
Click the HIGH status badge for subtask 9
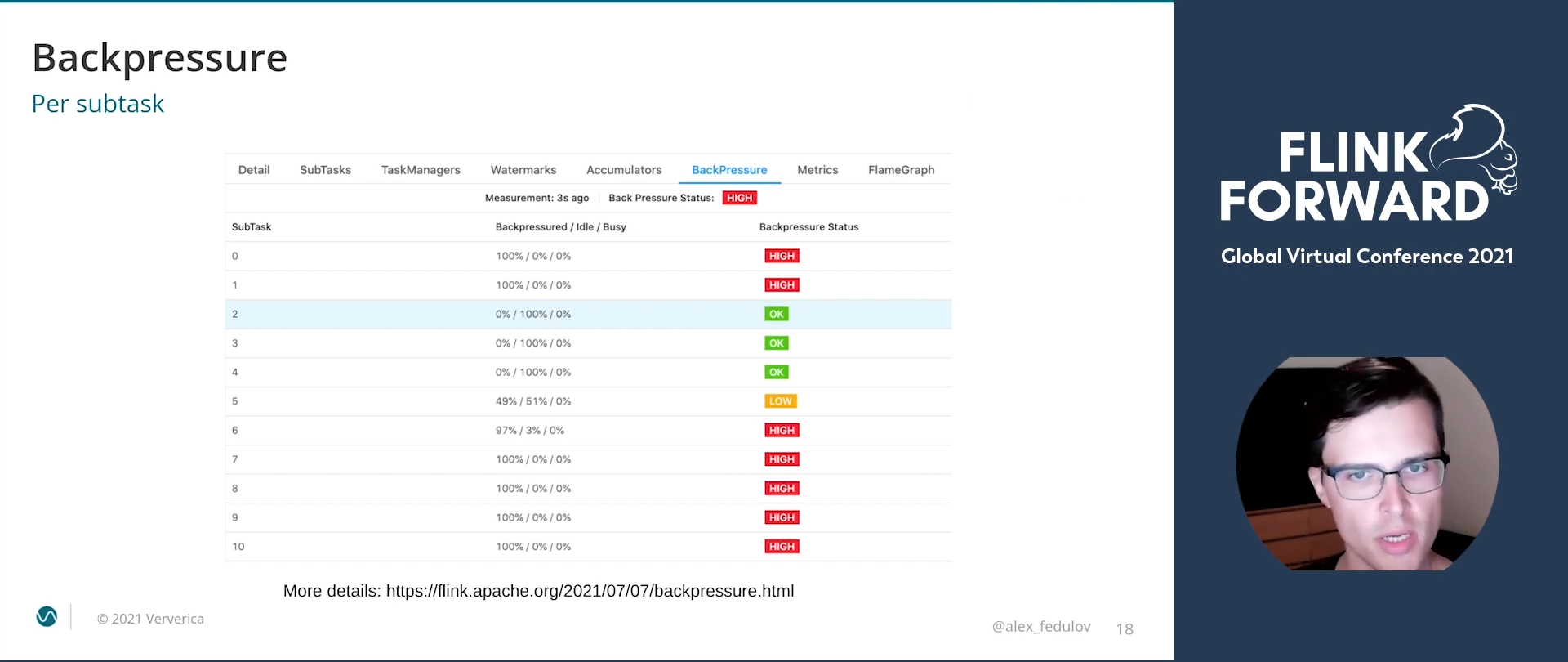(x=782, y=517)
